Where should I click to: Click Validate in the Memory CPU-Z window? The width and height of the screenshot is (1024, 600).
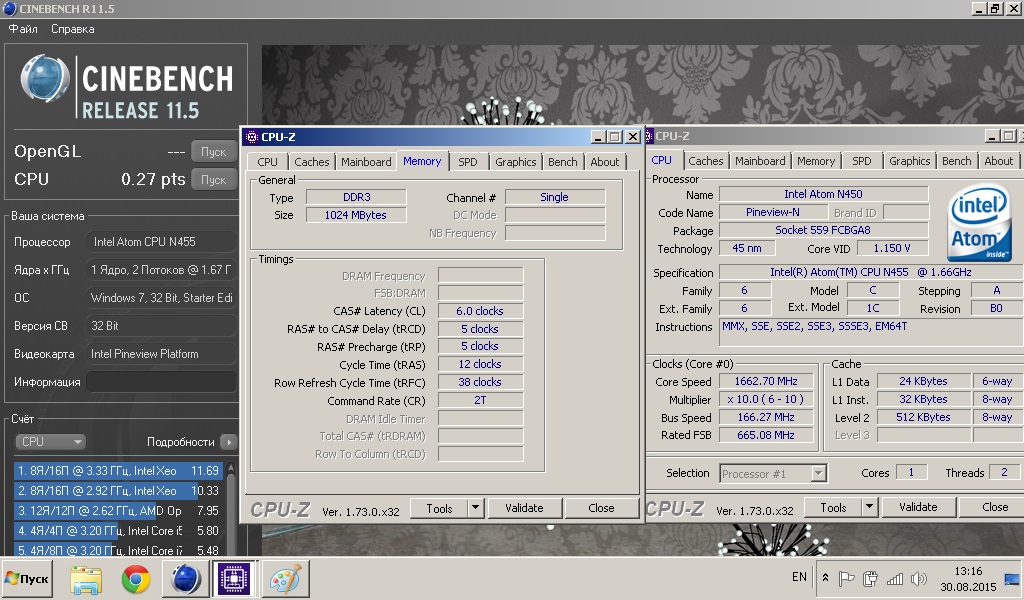click(524, 508)
